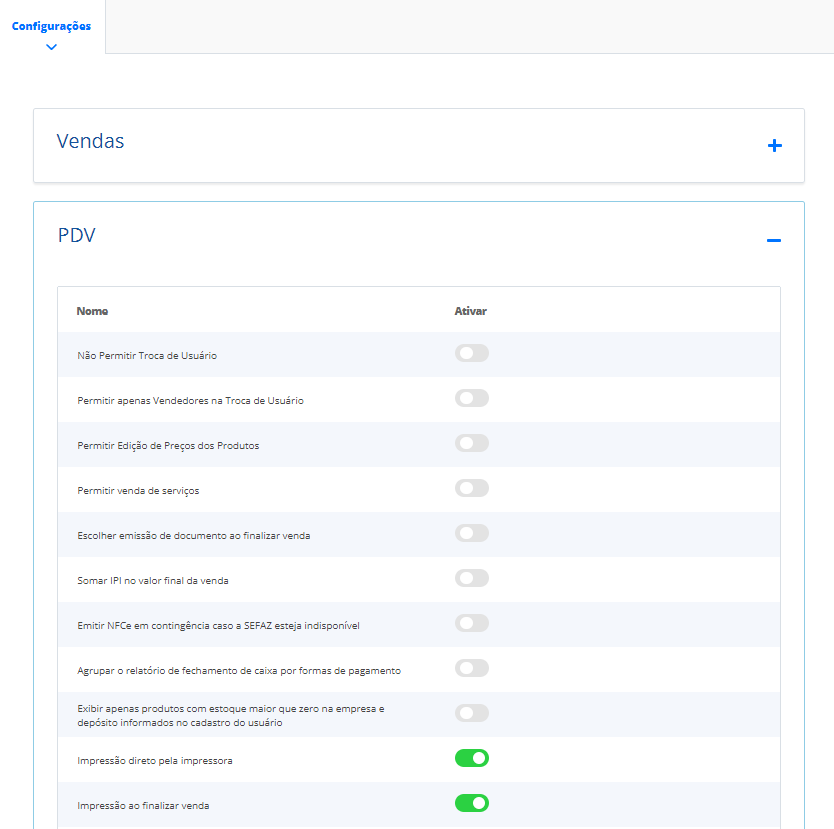The width and height of the screenshot is (834, 829).
Task: Enable Permitir apenas Vendedores na Troca de Usuário
Action: pos(472,398)
